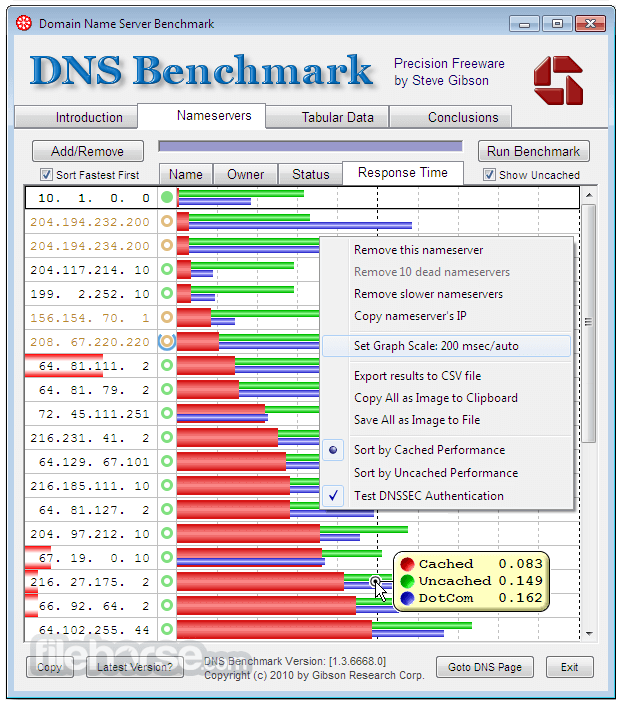This screenshot has height=706, width=622.
Task: Toggle Show Uncached checkbox
Action: 489,175
